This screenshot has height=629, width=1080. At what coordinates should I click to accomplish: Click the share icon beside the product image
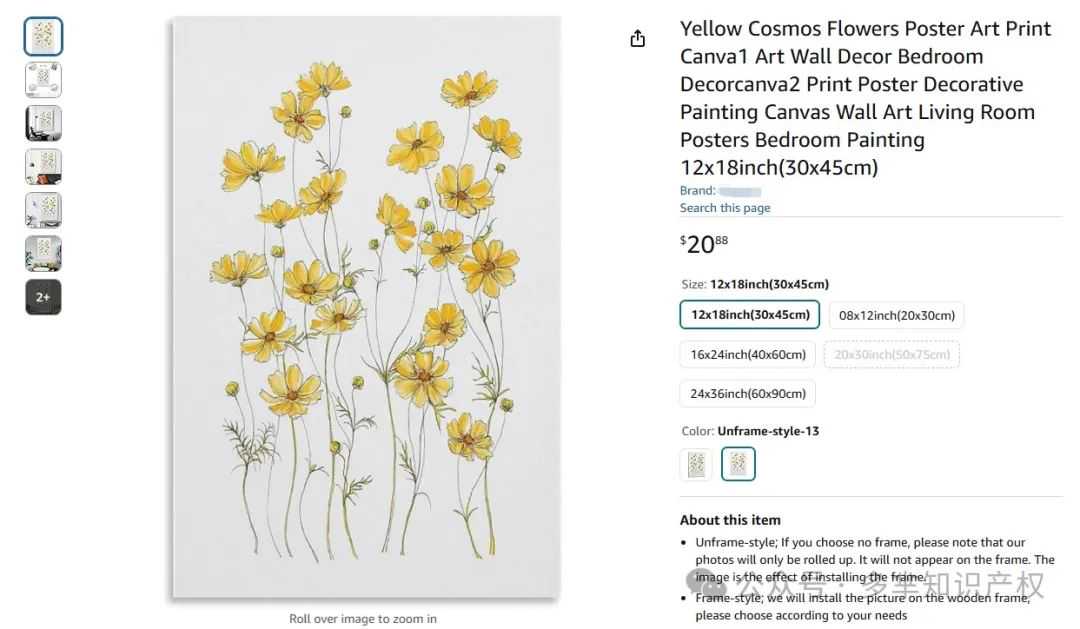point(638,39)
